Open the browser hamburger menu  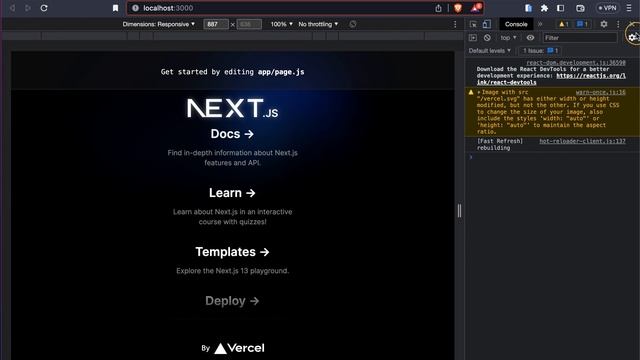(x=629, y=8)
